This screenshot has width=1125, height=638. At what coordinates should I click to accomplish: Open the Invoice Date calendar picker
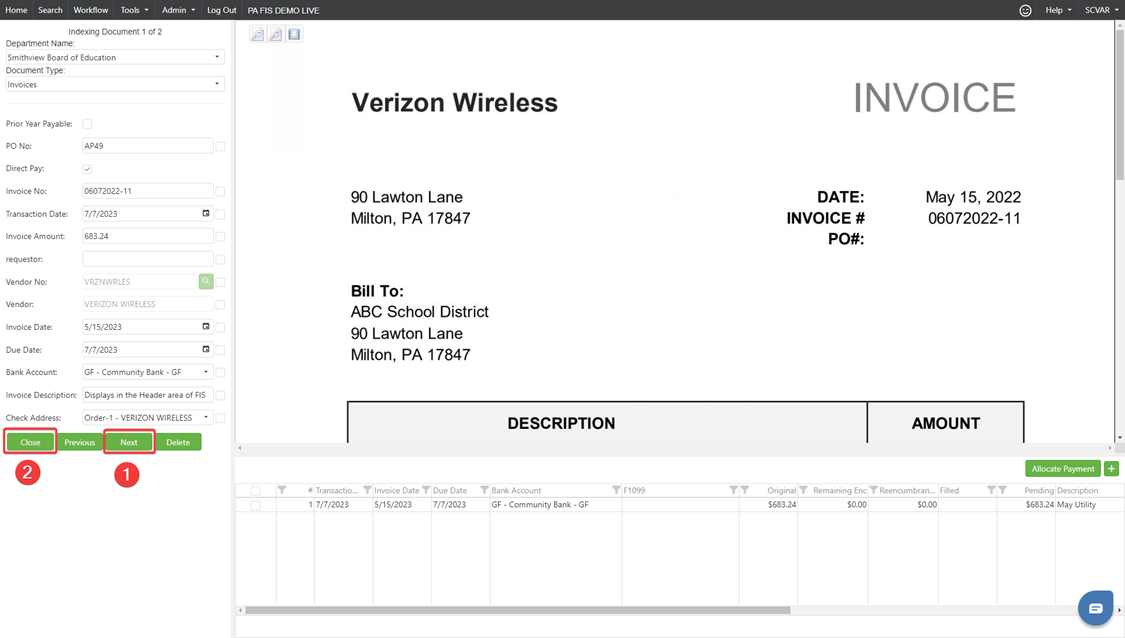[x=206, y=327]
